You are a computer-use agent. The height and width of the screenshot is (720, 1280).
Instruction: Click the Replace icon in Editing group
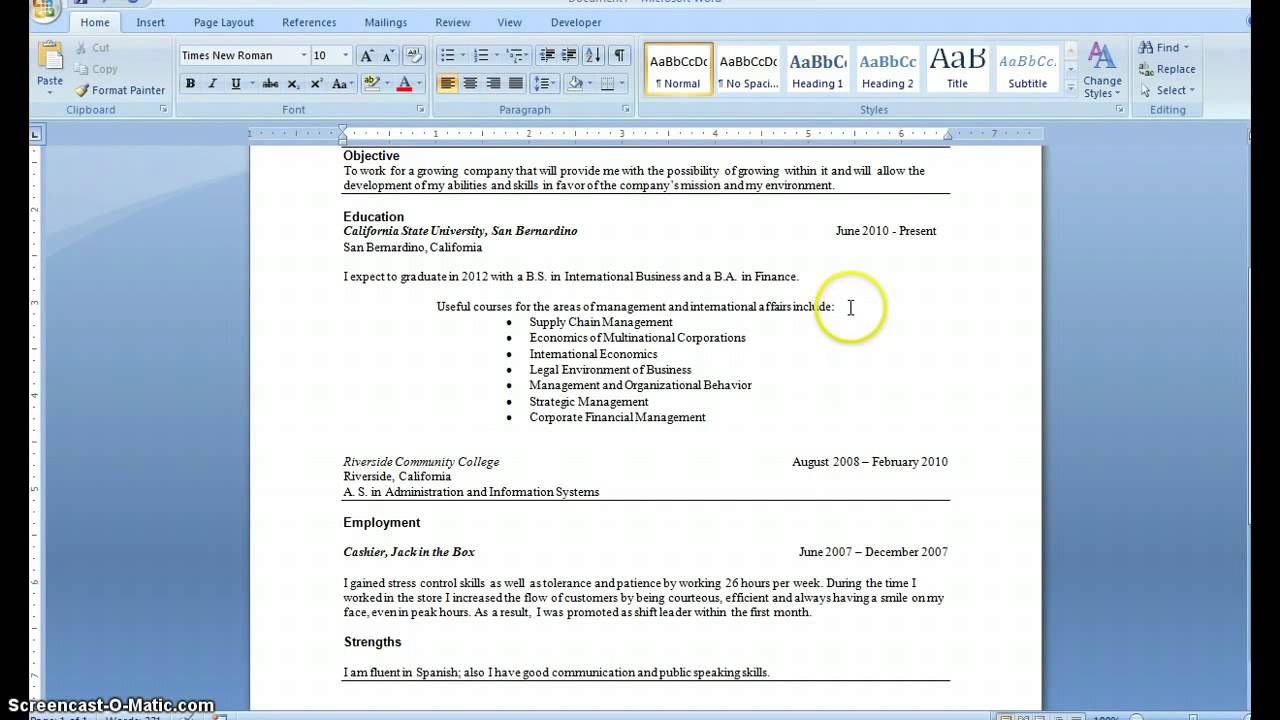point(1146,69)
